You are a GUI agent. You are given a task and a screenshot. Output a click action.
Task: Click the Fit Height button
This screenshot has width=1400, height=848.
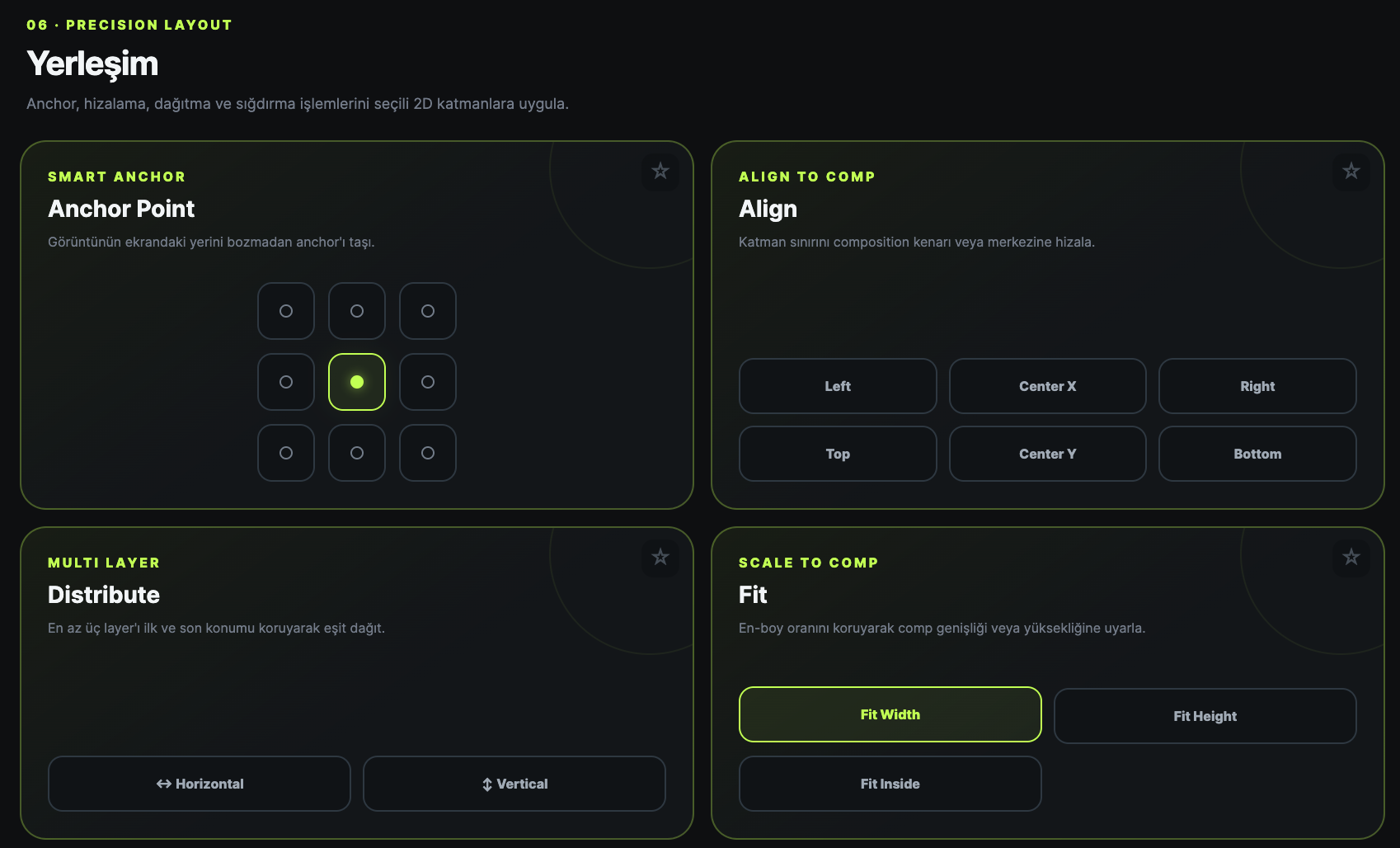click(x=1205, y=716)
